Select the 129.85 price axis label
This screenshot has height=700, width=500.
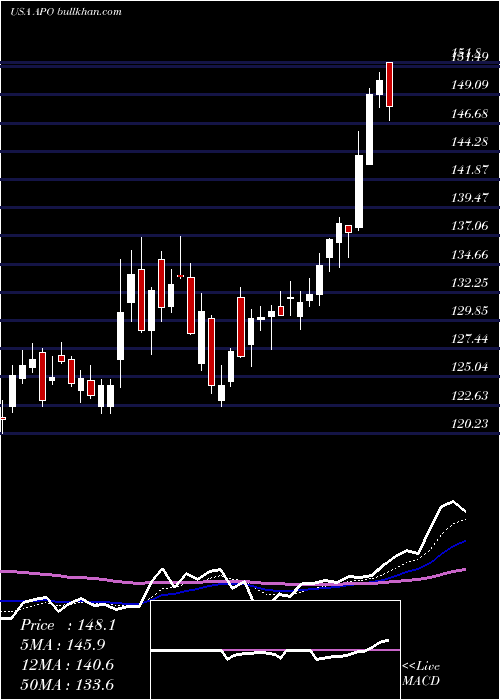click(x=470, y=311)
